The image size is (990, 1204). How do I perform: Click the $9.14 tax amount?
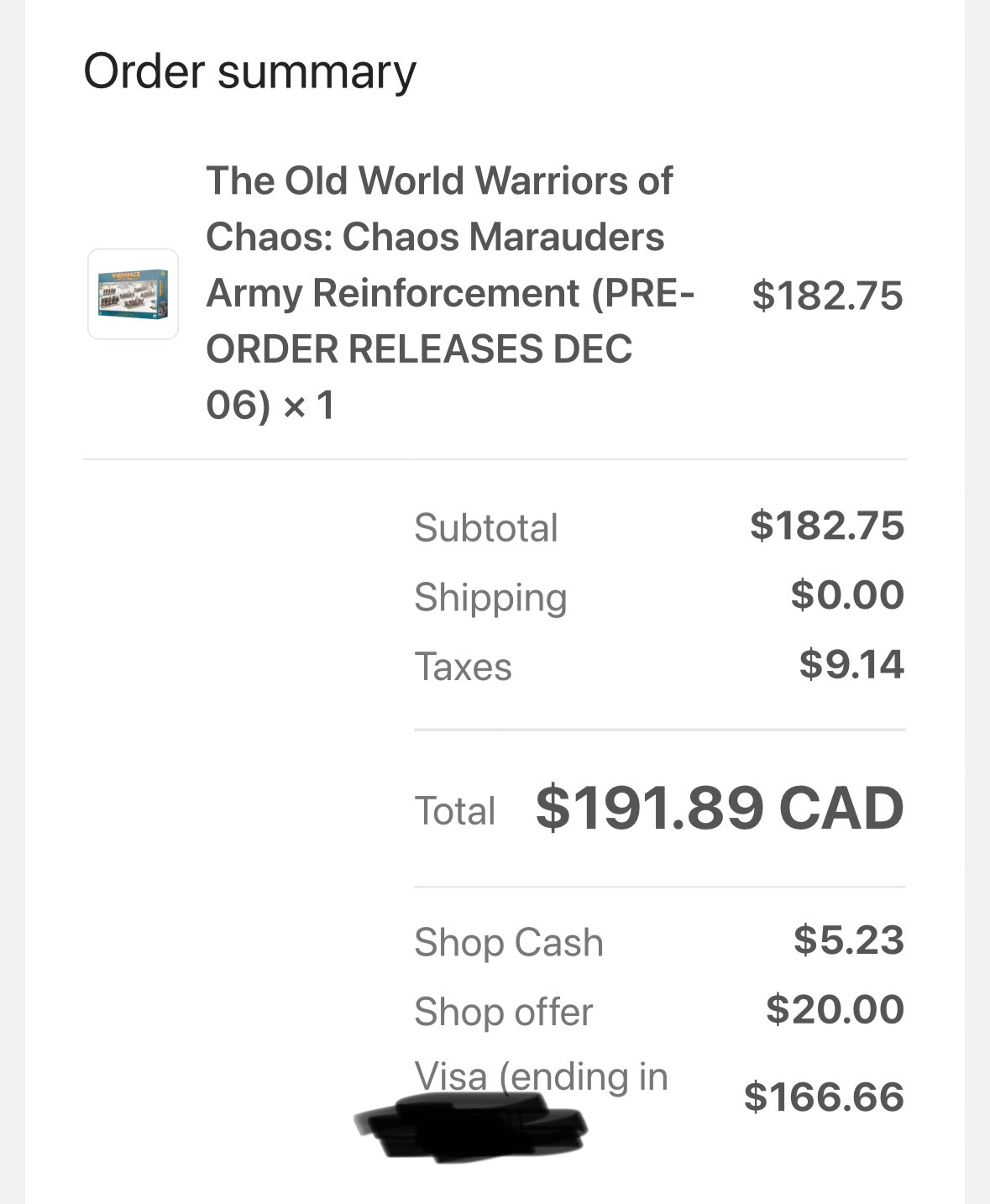(x=851, y=665)
